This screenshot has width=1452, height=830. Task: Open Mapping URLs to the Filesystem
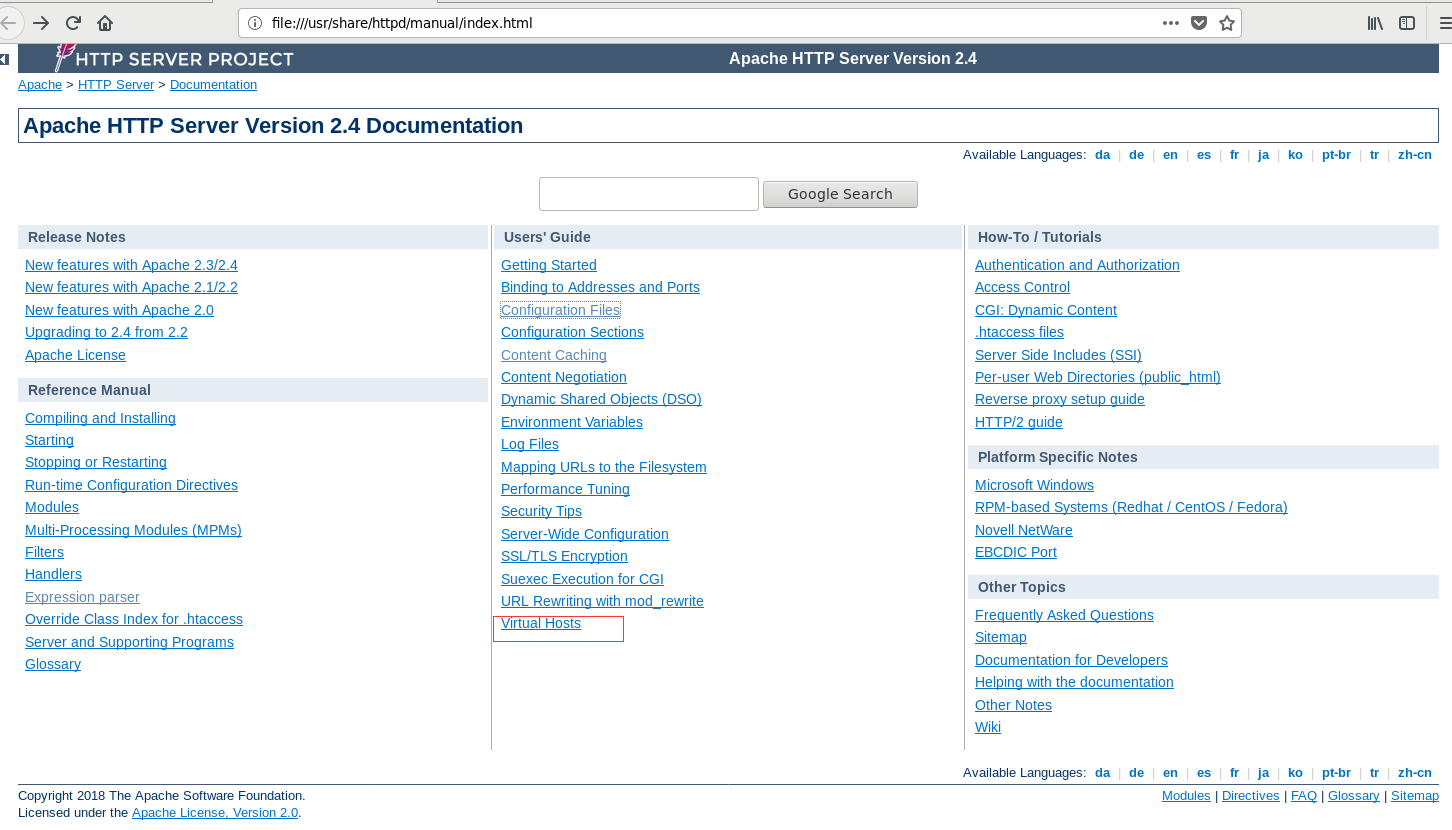[x=604, y=467]
